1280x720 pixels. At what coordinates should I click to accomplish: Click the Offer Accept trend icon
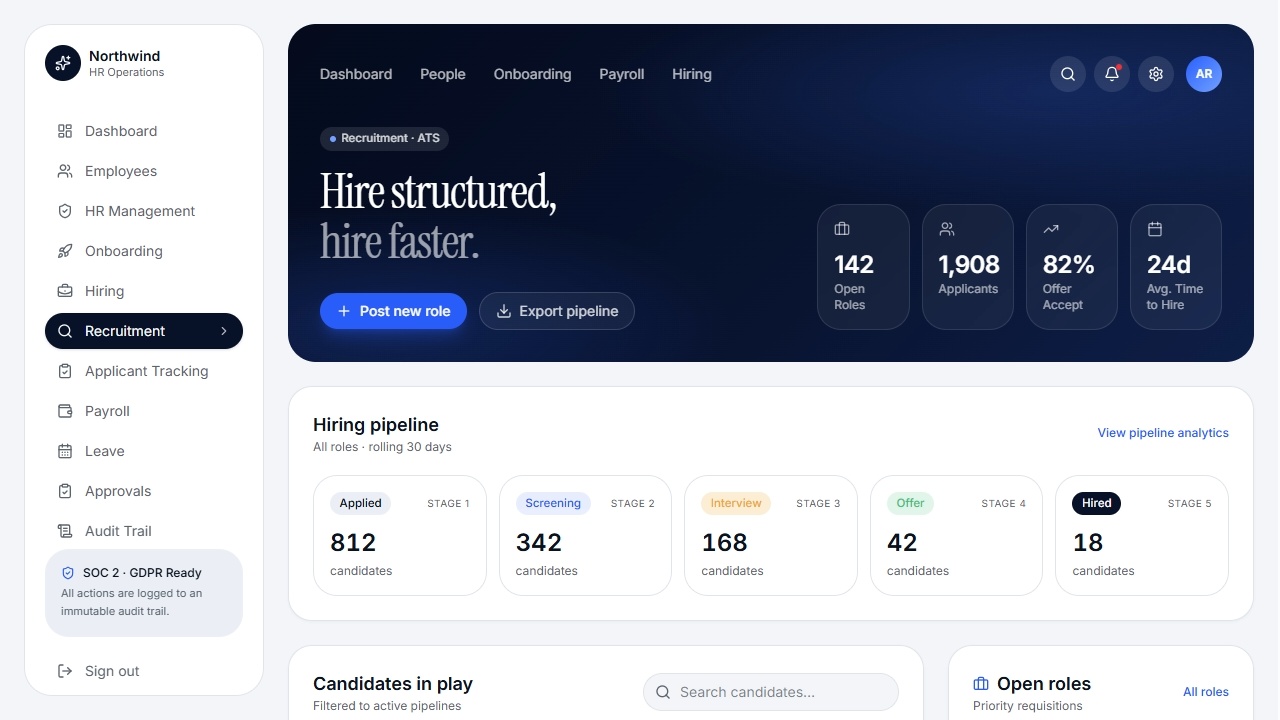click(1050, 229)
